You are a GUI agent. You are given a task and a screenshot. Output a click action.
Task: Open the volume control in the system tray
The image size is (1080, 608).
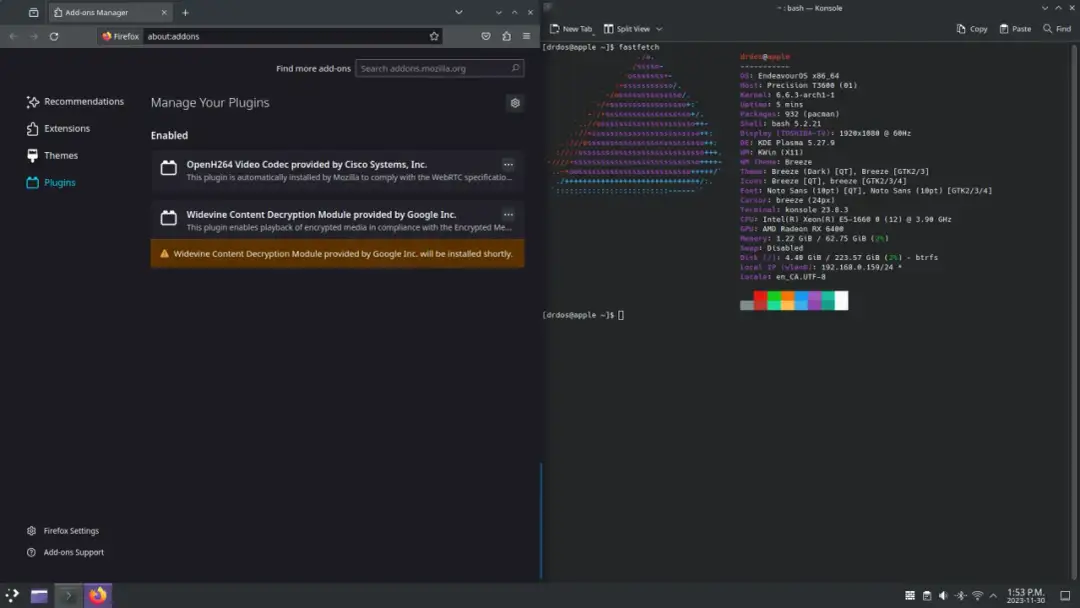coord(944,595)
